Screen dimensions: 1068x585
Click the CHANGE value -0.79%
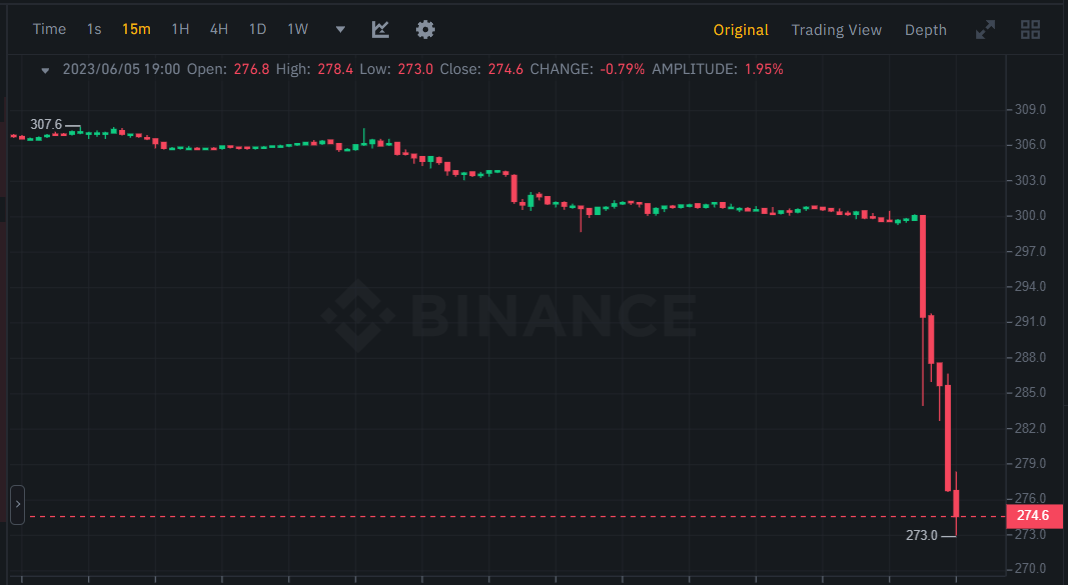point(623,69)
